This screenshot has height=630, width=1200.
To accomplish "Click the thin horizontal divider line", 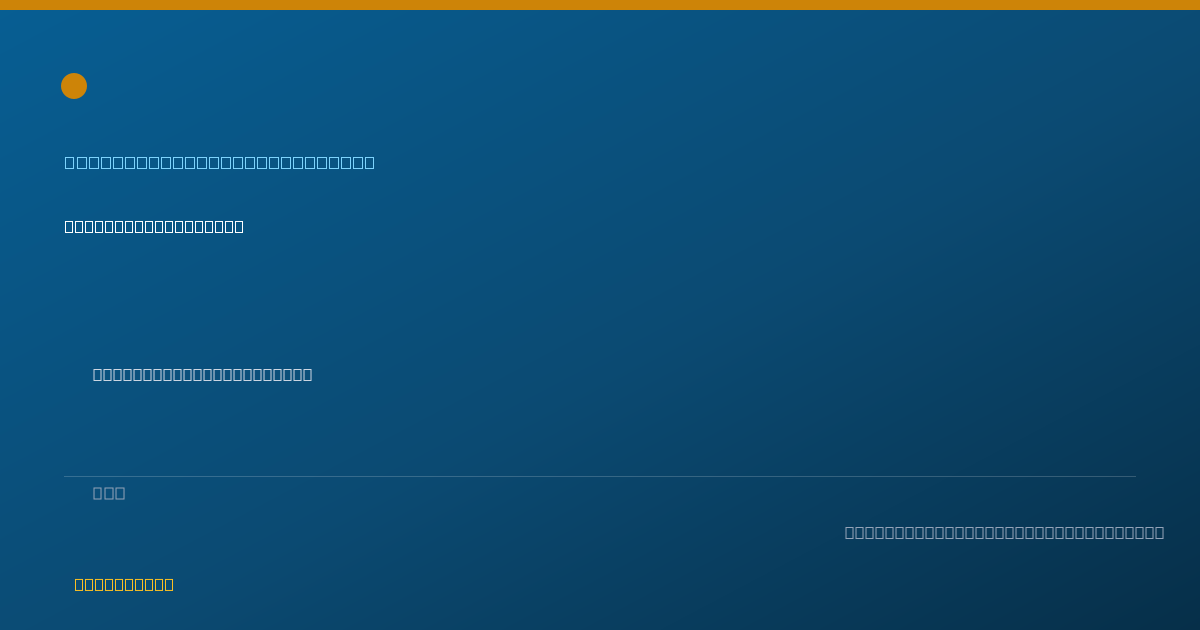I will pos(600,476).
